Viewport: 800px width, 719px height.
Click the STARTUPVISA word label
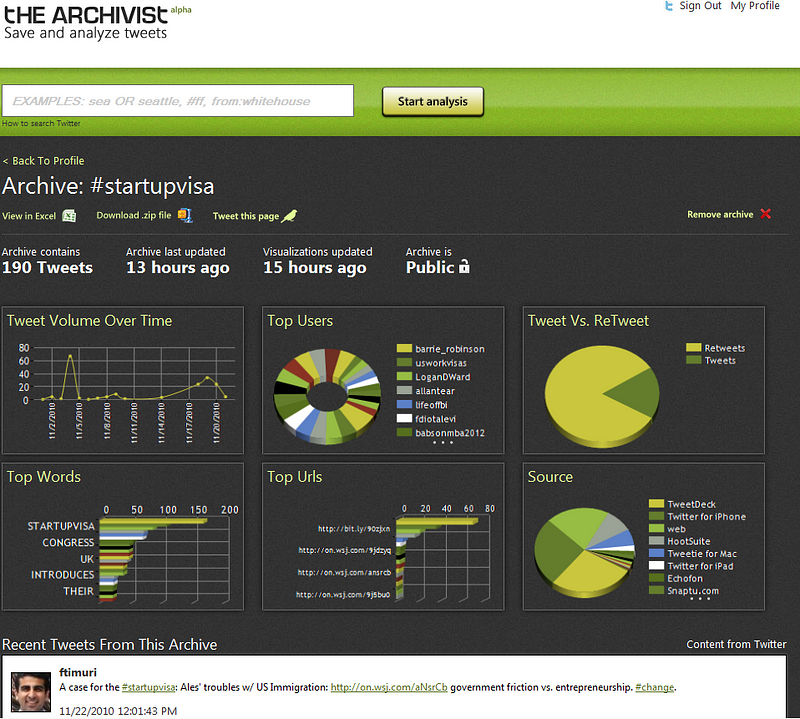pyautogui.click(x=61, y=526)
